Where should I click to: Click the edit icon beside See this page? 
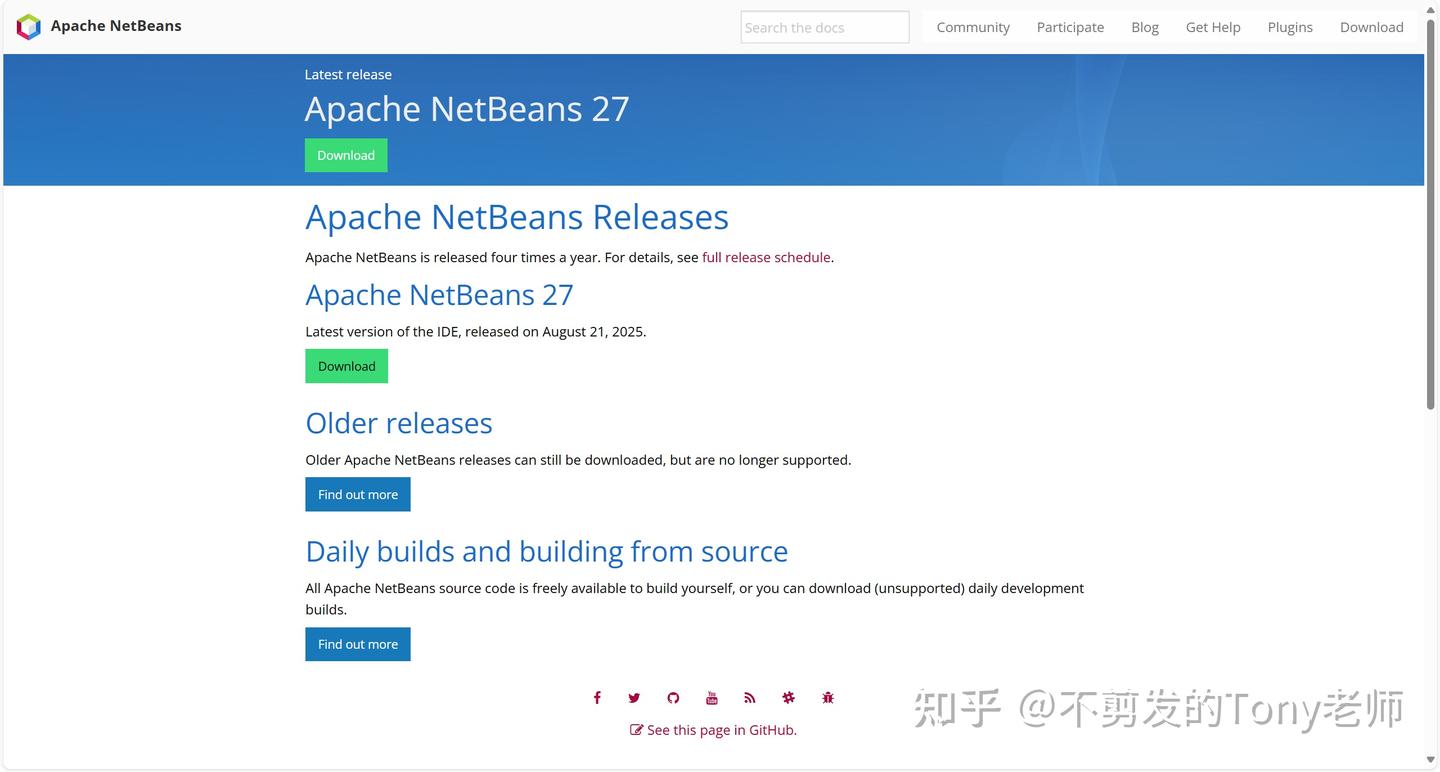click(x=636, y=730)
